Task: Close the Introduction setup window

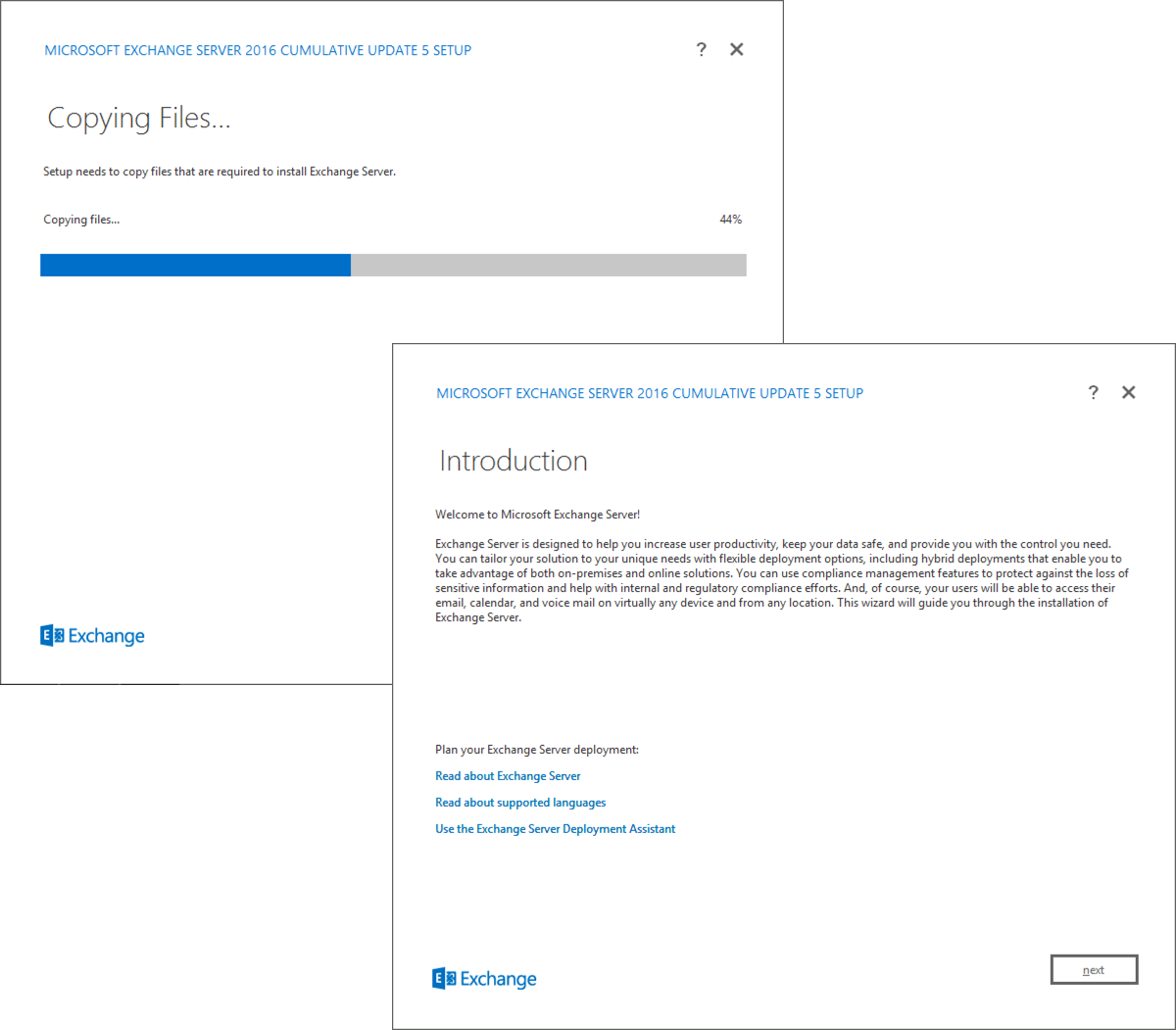Action: [1129, 392]
